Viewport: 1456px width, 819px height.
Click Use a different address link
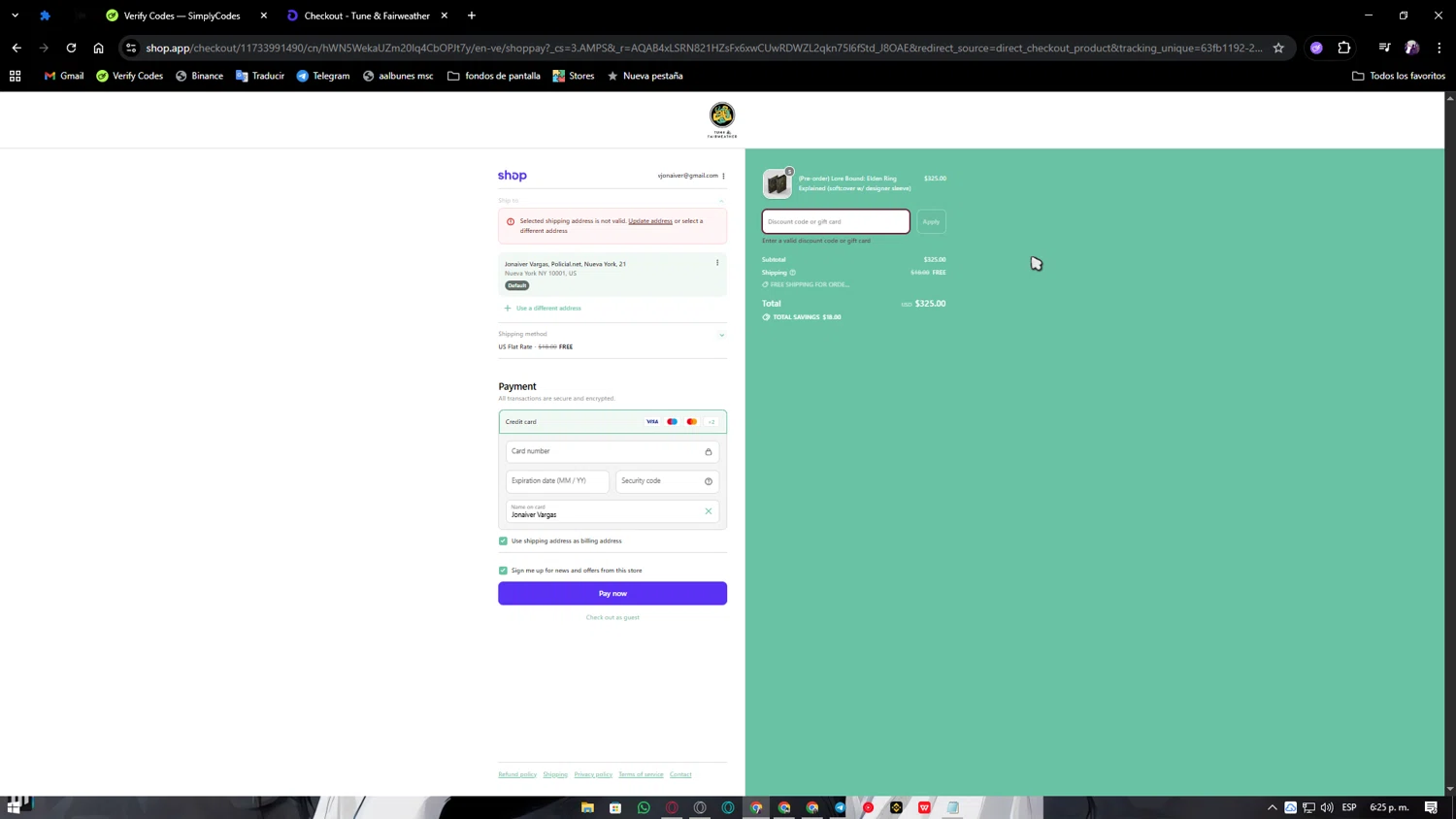548,309
